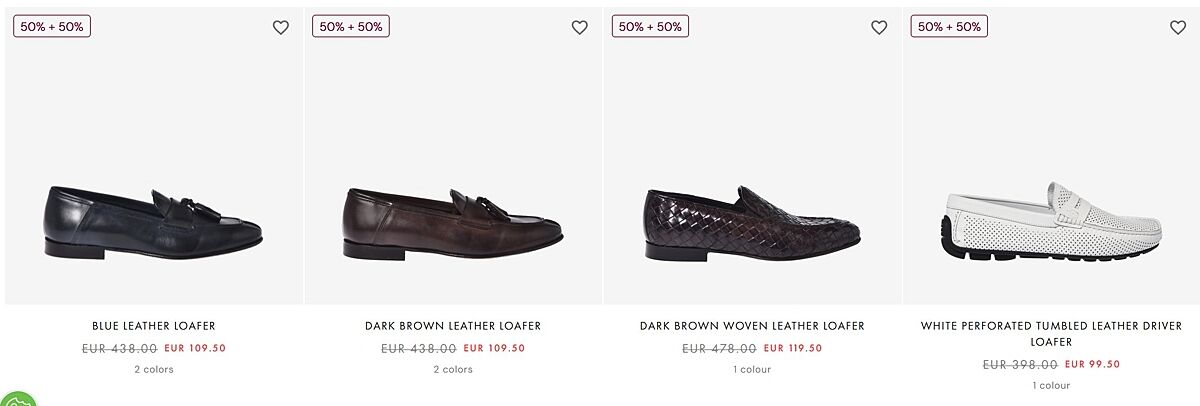Image resolution: width=1200 pixels, height=406 pixels.
Task: Favorite the Blue Leather Loafer with heart icon
Action: pos(281,28)
